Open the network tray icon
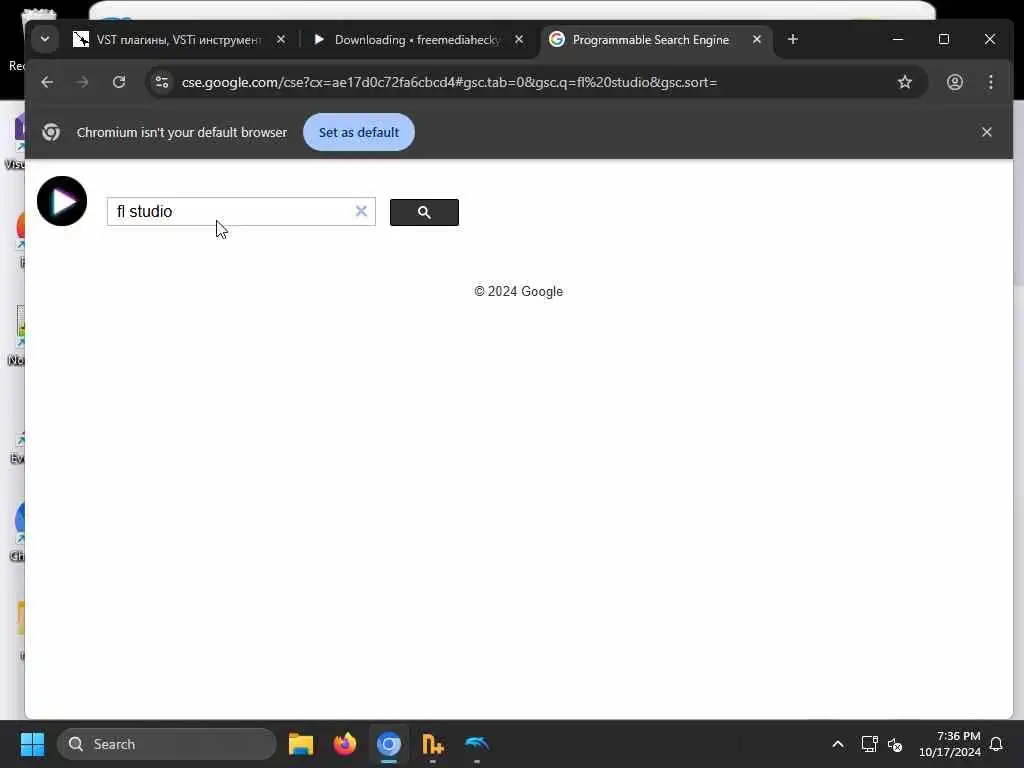This screenshot has width=1024, height=768. (869, 744)
